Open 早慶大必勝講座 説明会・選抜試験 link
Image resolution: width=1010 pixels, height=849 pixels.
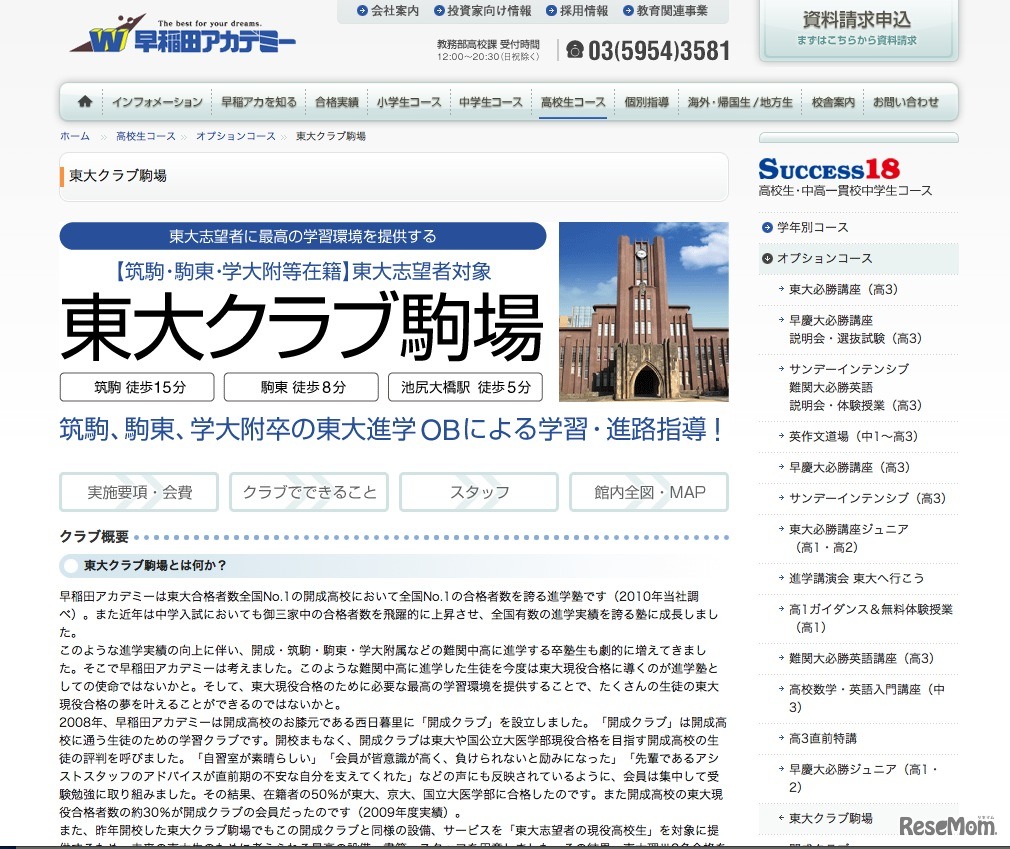[x=855, y=329]
